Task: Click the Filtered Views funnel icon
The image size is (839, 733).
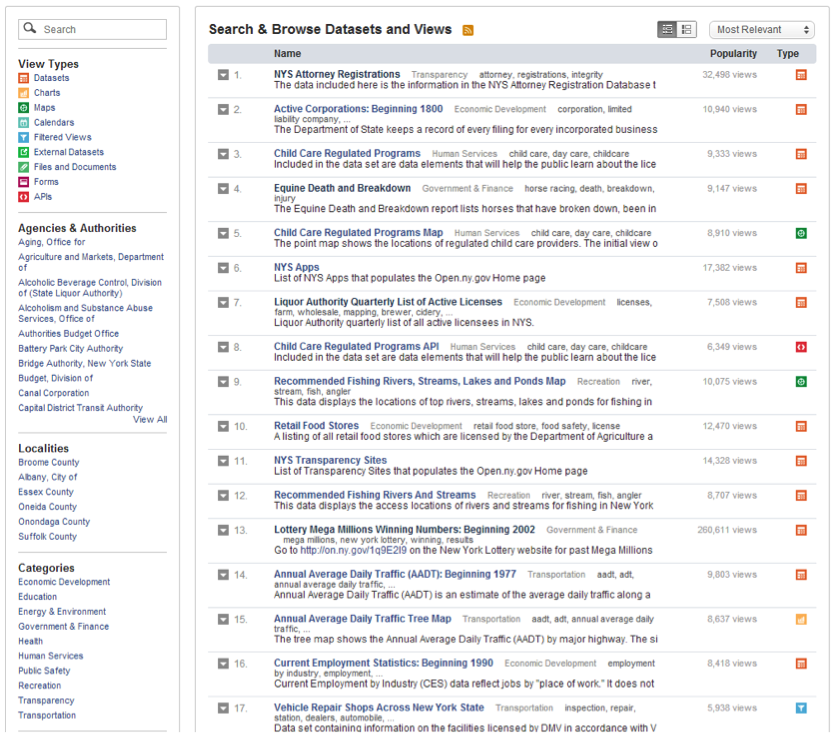Action: tap(24, 138)
